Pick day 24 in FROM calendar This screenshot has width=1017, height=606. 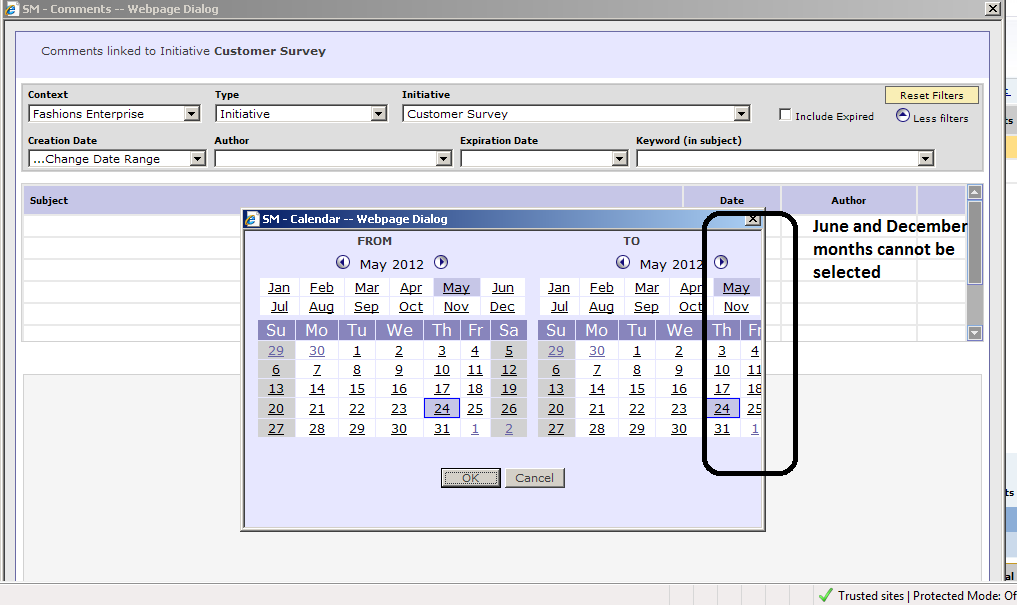tap(442, 409)
